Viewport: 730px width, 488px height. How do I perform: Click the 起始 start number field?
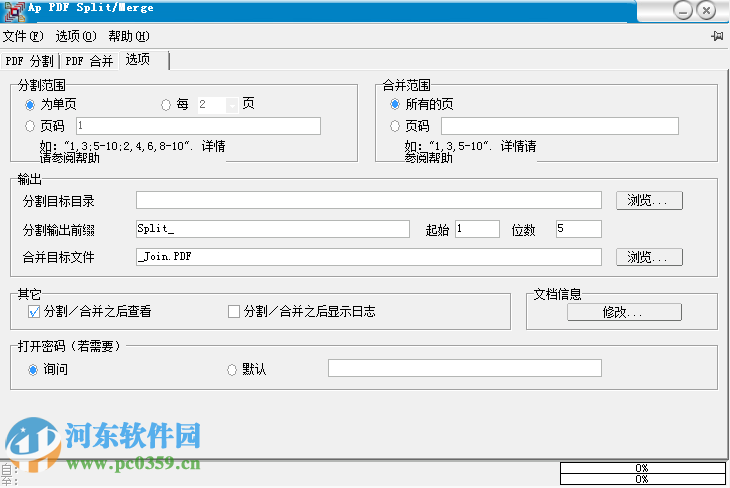pyautogui.click(x=478, y=229)
